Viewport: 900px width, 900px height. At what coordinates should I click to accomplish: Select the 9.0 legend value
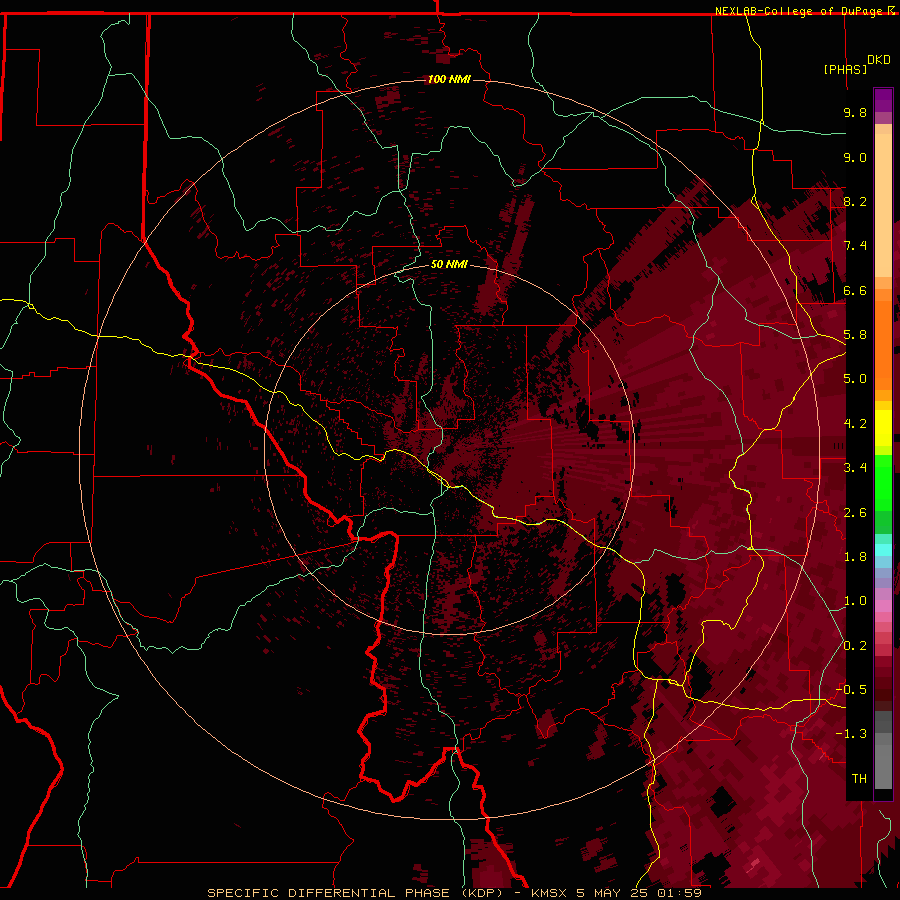855,157
